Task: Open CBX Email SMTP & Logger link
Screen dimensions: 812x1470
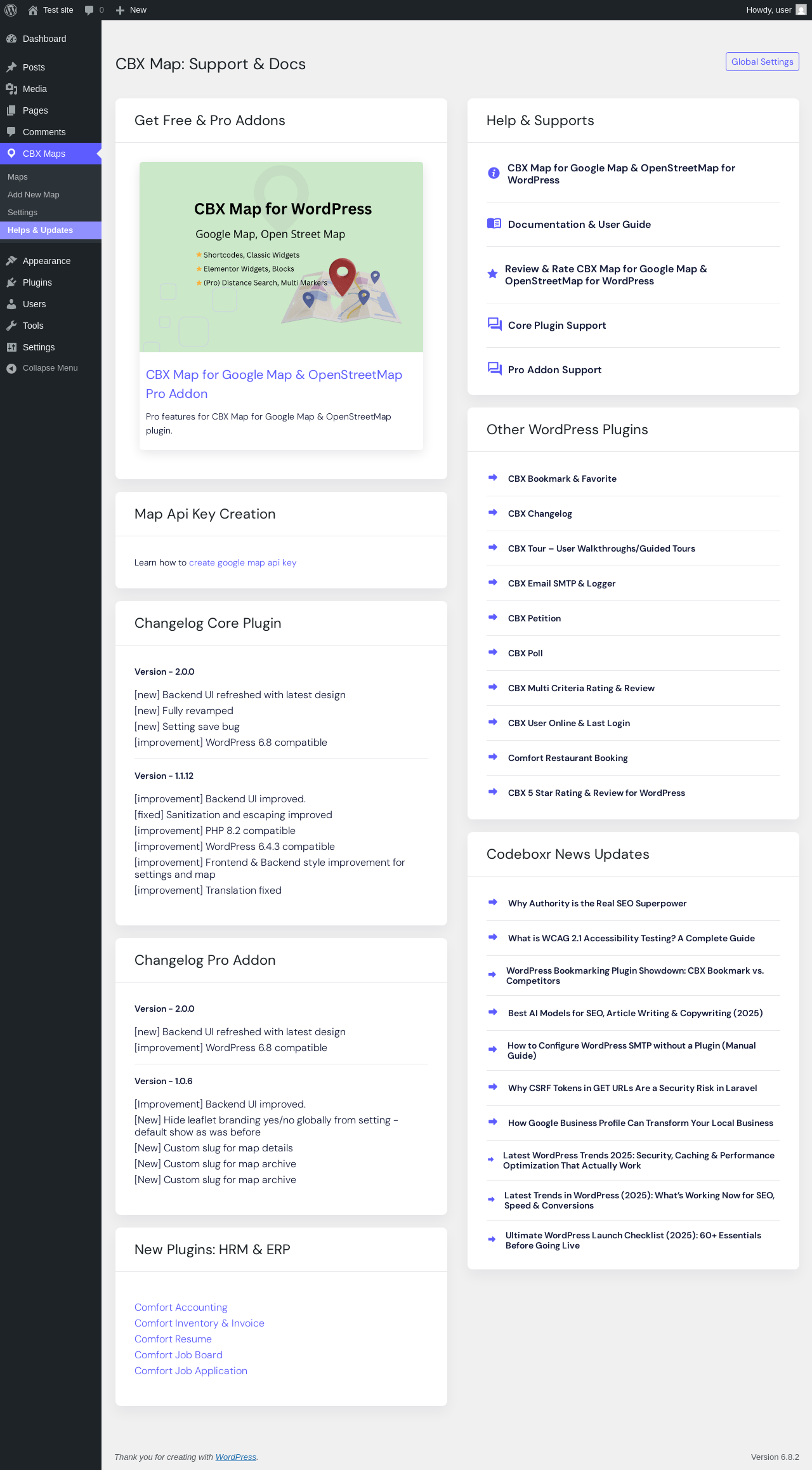Action: point(561,583)
